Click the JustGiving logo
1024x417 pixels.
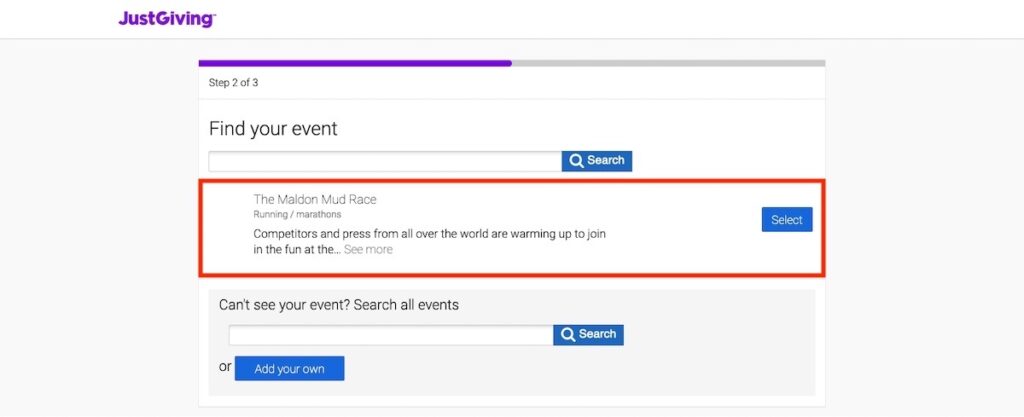click(167, 19)
